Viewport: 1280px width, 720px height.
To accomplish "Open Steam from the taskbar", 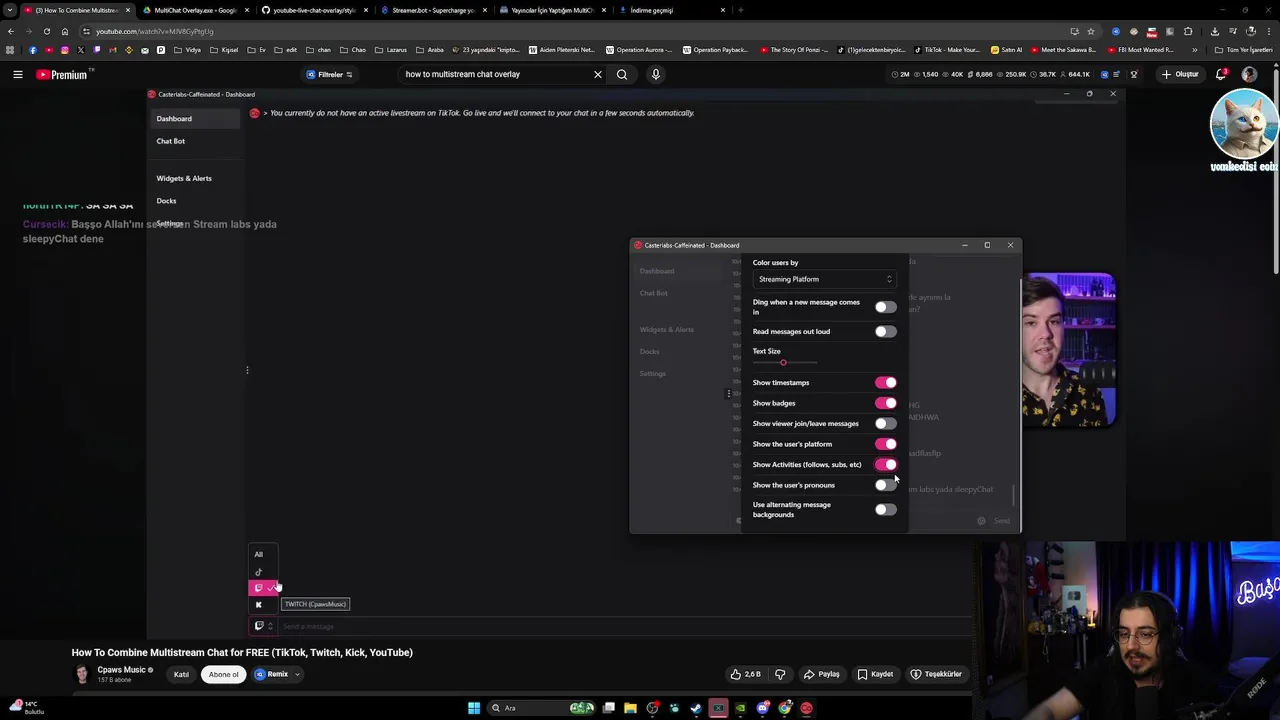I will (x=696, y=708).
